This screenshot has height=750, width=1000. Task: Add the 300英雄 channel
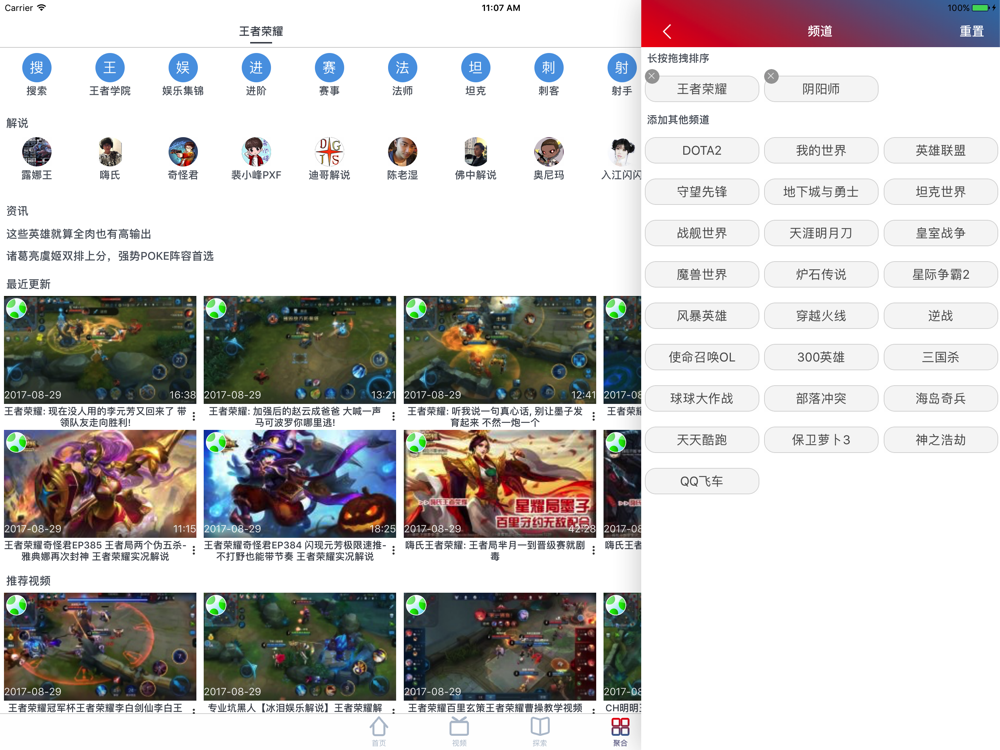pos(821,357)
